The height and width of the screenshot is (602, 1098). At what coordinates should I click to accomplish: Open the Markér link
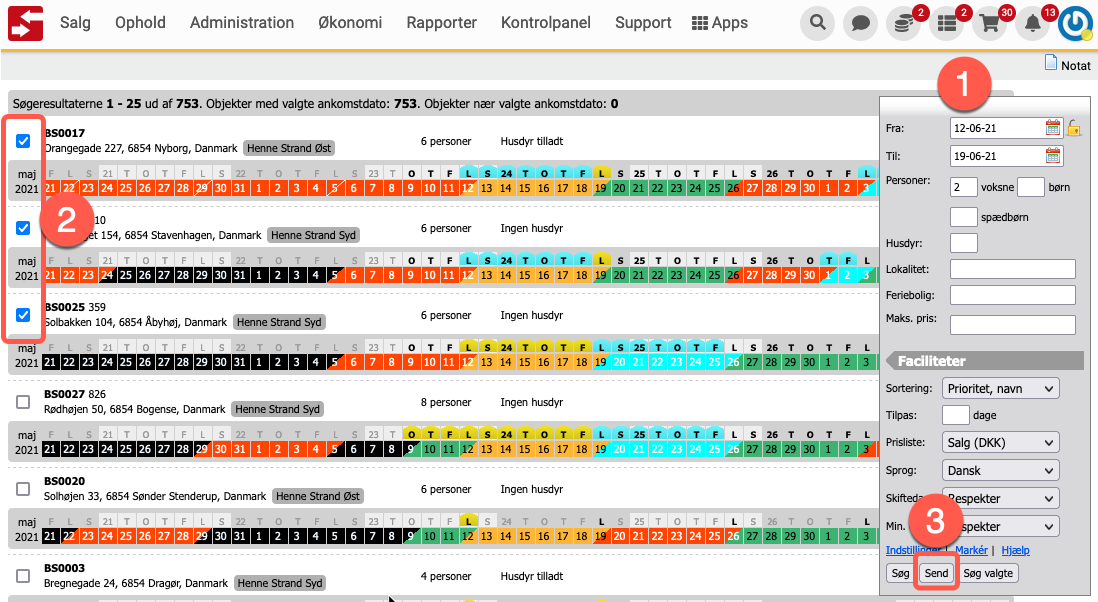tap(971, 550)
